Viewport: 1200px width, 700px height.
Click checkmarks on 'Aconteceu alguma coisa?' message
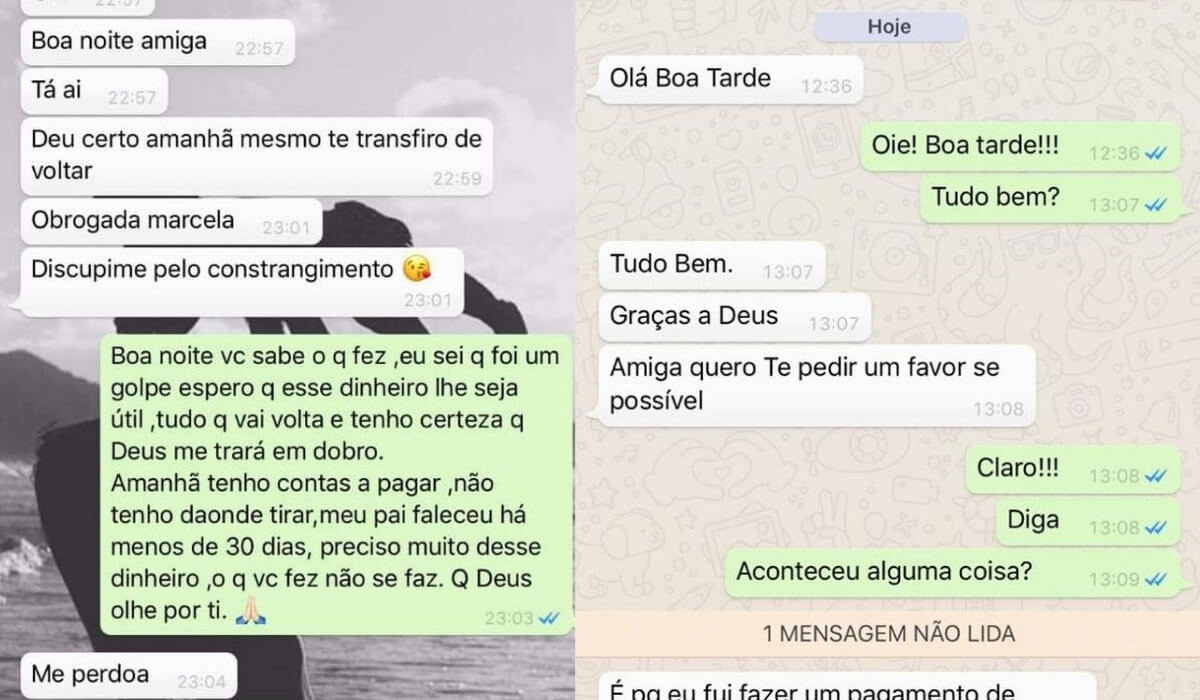point(1156,578)
